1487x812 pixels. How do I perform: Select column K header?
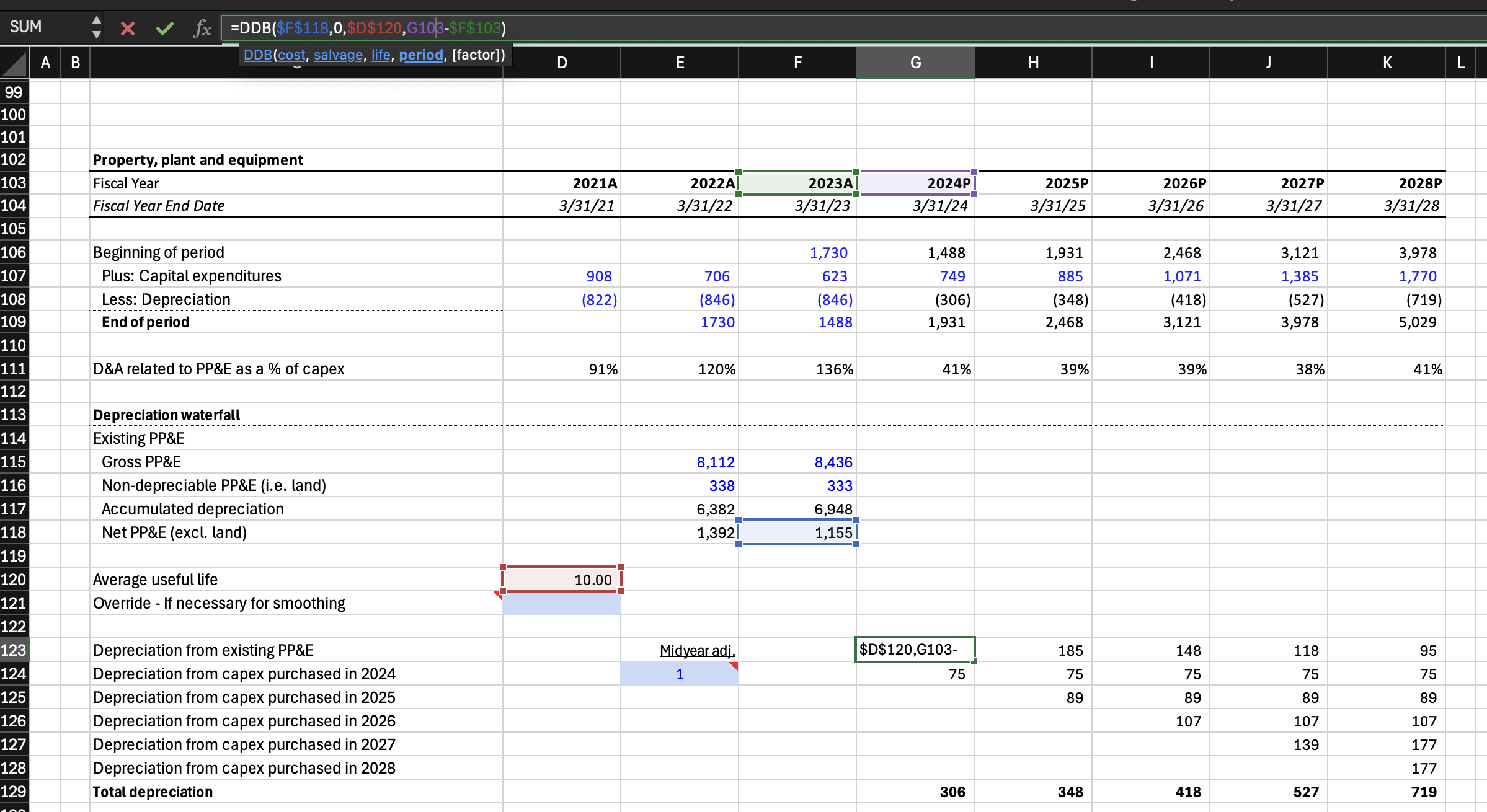pyautogui.click(x=1387, y=63)
